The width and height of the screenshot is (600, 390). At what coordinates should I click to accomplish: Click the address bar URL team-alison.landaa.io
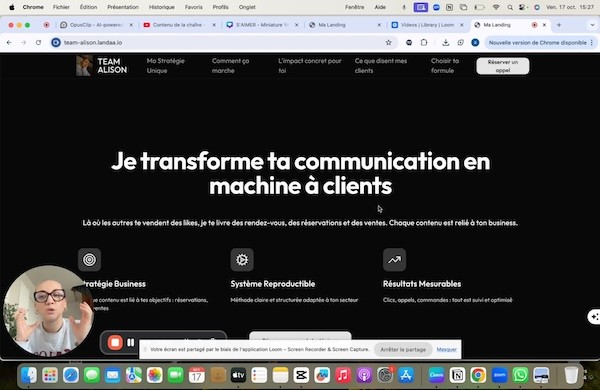point(93,42)
